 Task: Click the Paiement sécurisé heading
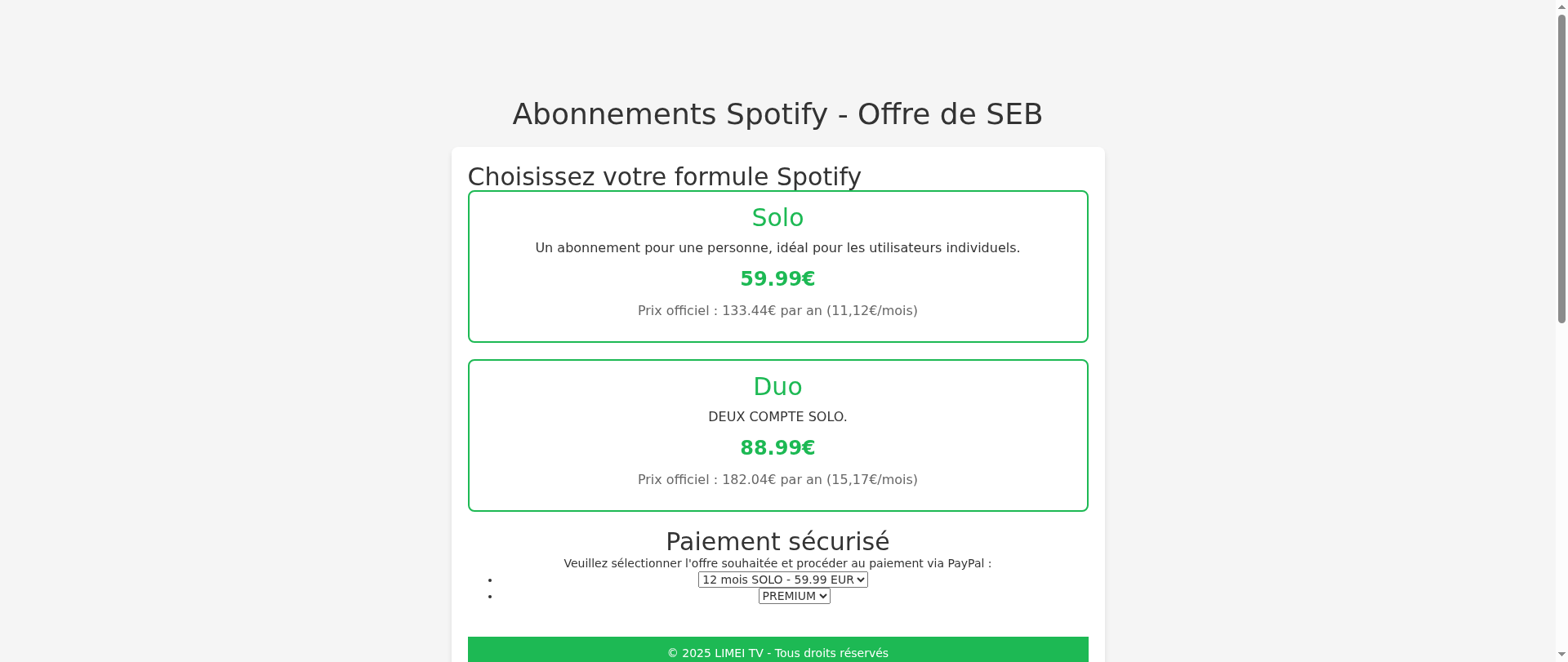pyautogui.click(x=777, y=541)
